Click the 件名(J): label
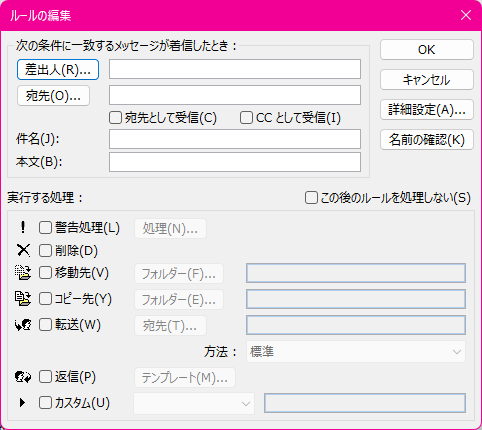482x430 pixels. pos(38,139)
